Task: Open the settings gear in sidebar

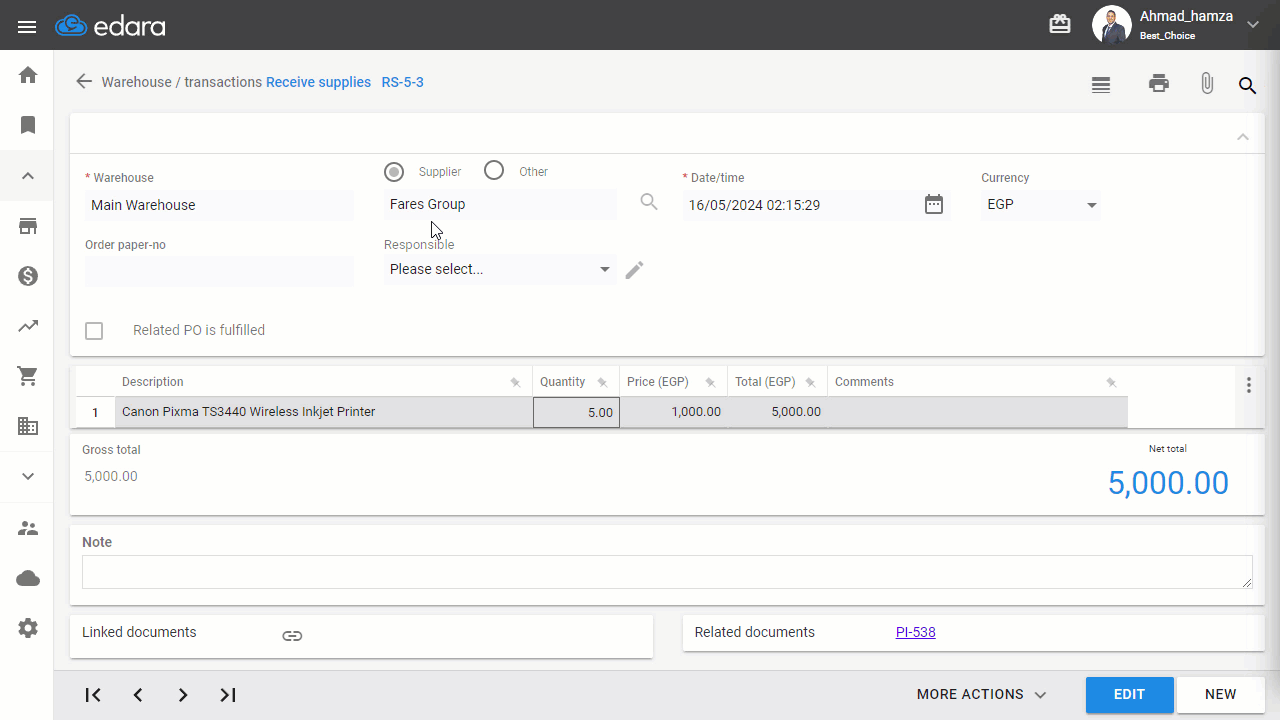Action: (x=28, y=628)
